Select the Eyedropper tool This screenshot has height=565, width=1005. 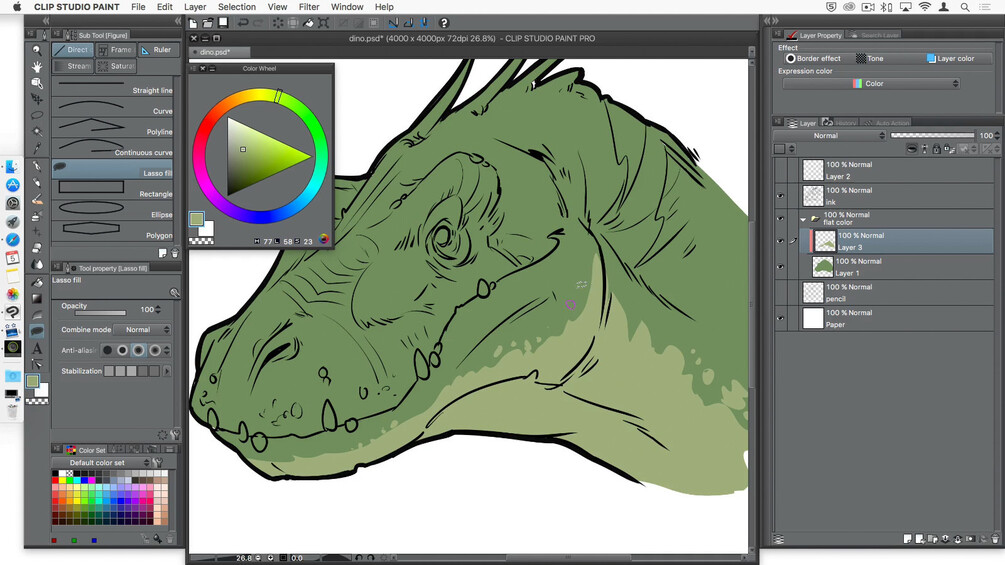37,148
